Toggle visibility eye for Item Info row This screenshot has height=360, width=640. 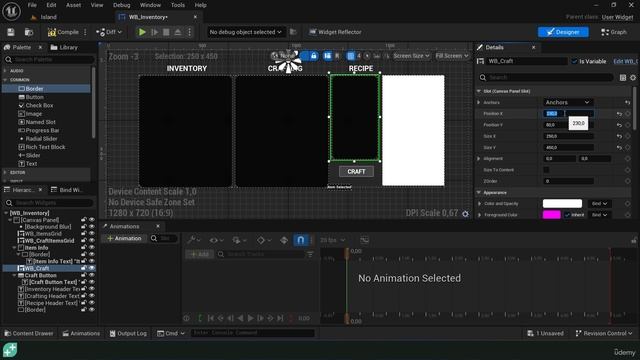click(92, 247)
